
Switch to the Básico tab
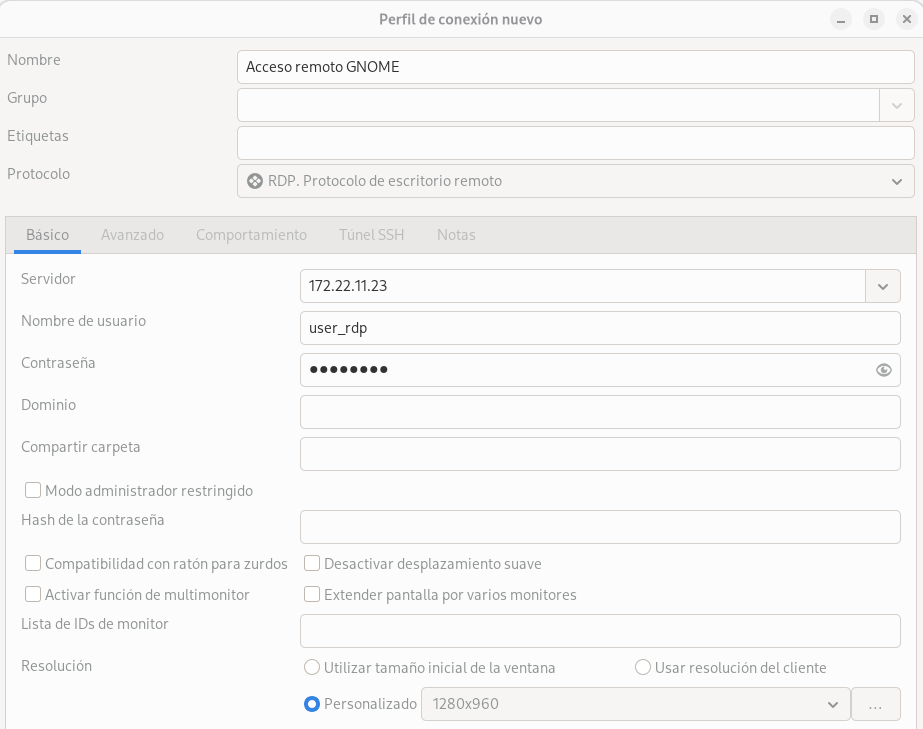pos(47,235)
